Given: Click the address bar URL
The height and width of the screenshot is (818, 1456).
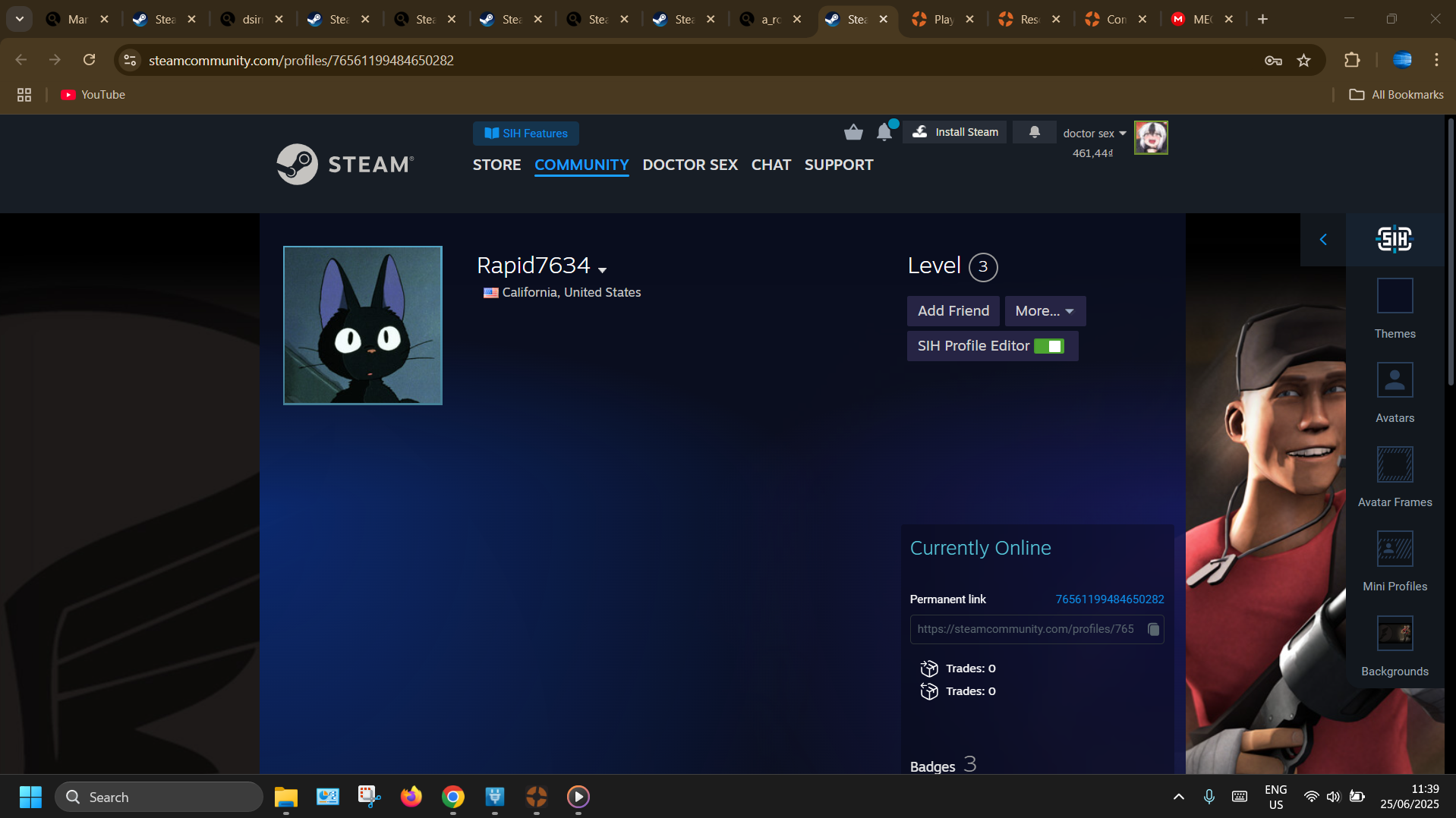Looking at the screenshot, I should point(301,60).
